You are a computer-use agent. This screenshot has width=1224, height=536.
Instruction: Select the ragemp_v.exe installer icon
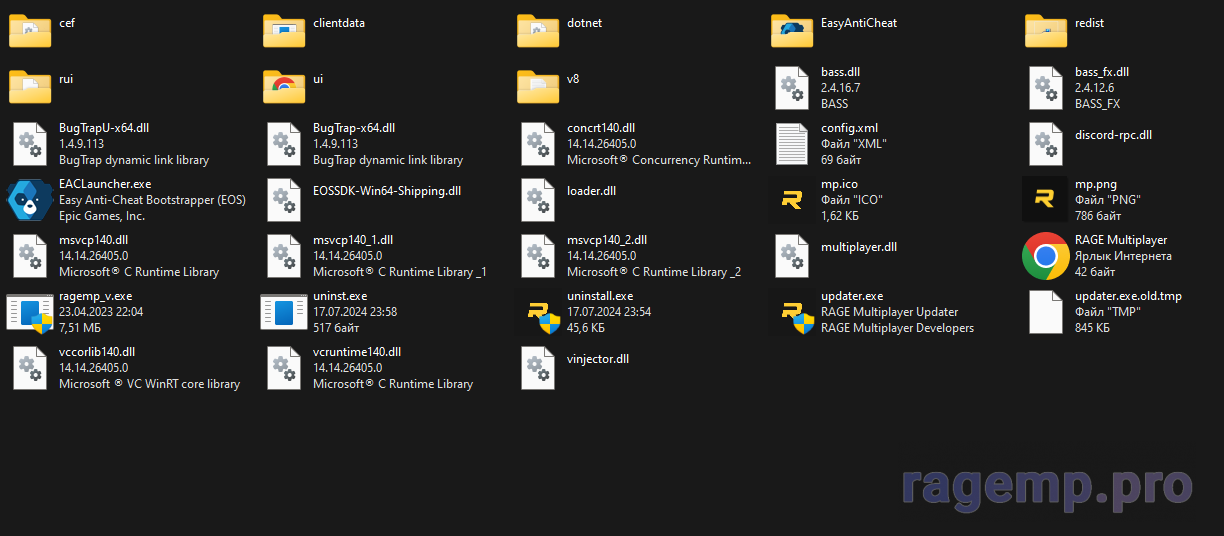(30, 312)
